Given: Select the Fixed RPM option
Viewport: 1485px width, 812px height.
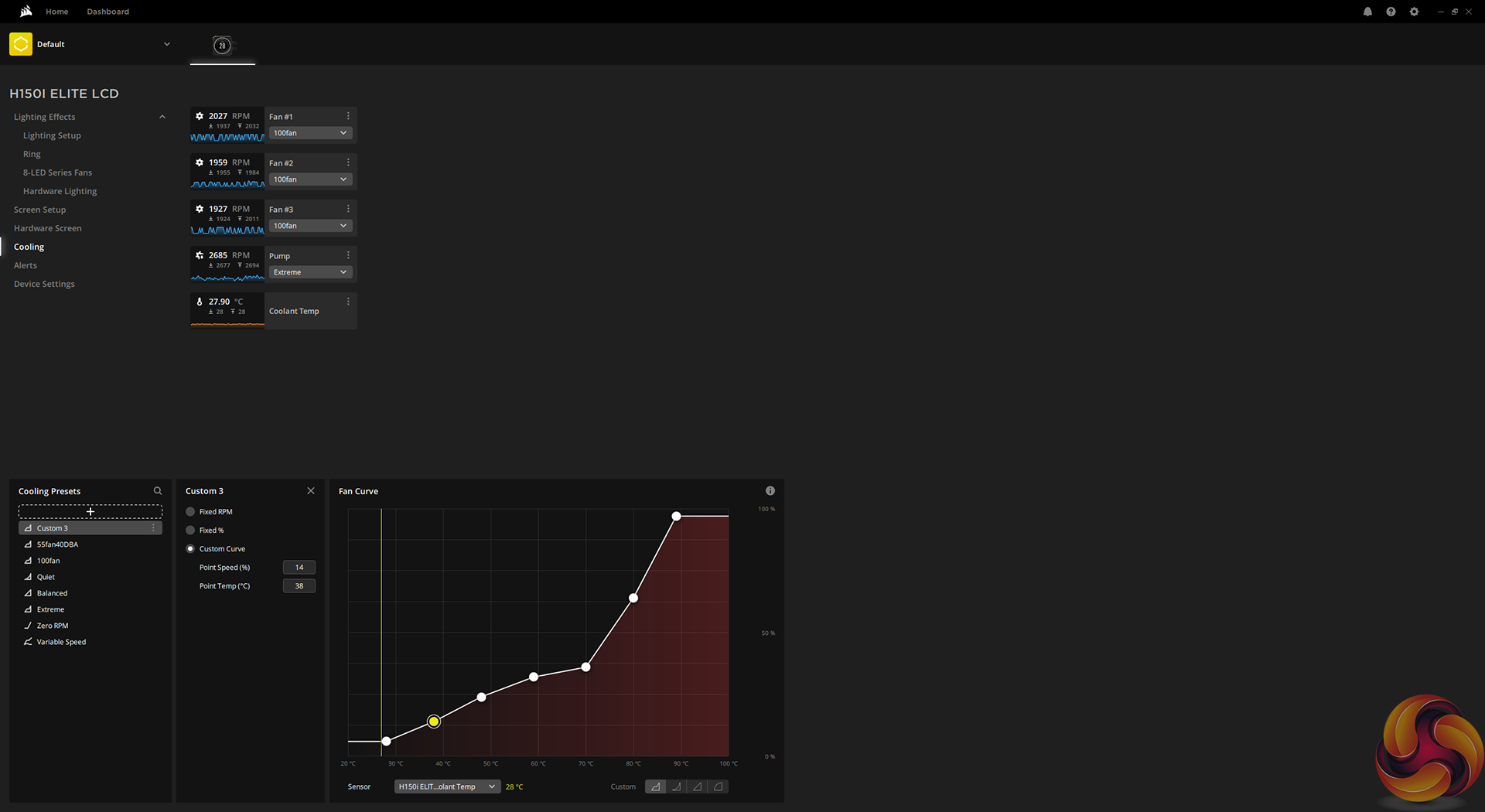Looking at the screenshot, I should coord(190,512).
